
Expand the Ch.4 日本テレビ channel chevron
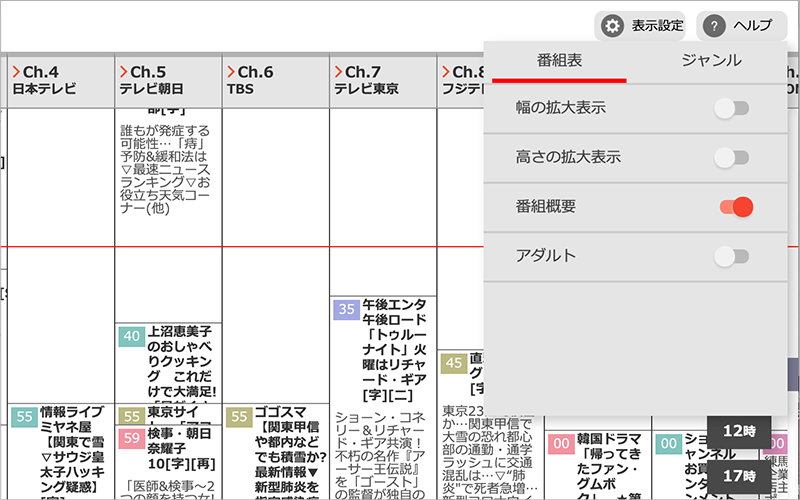pos(16,72)
